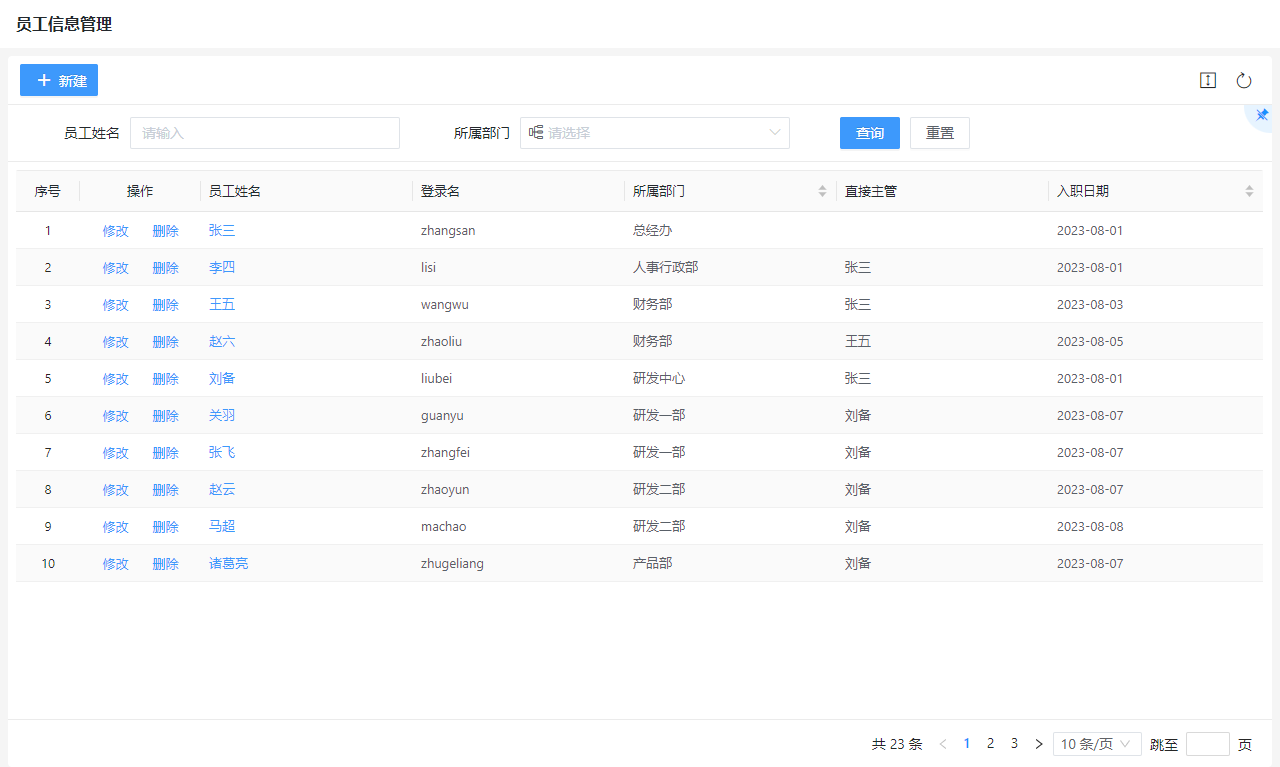Sort by 所属部门 column sort arrows
This screenshot has width=1280, height=767.
822,191
